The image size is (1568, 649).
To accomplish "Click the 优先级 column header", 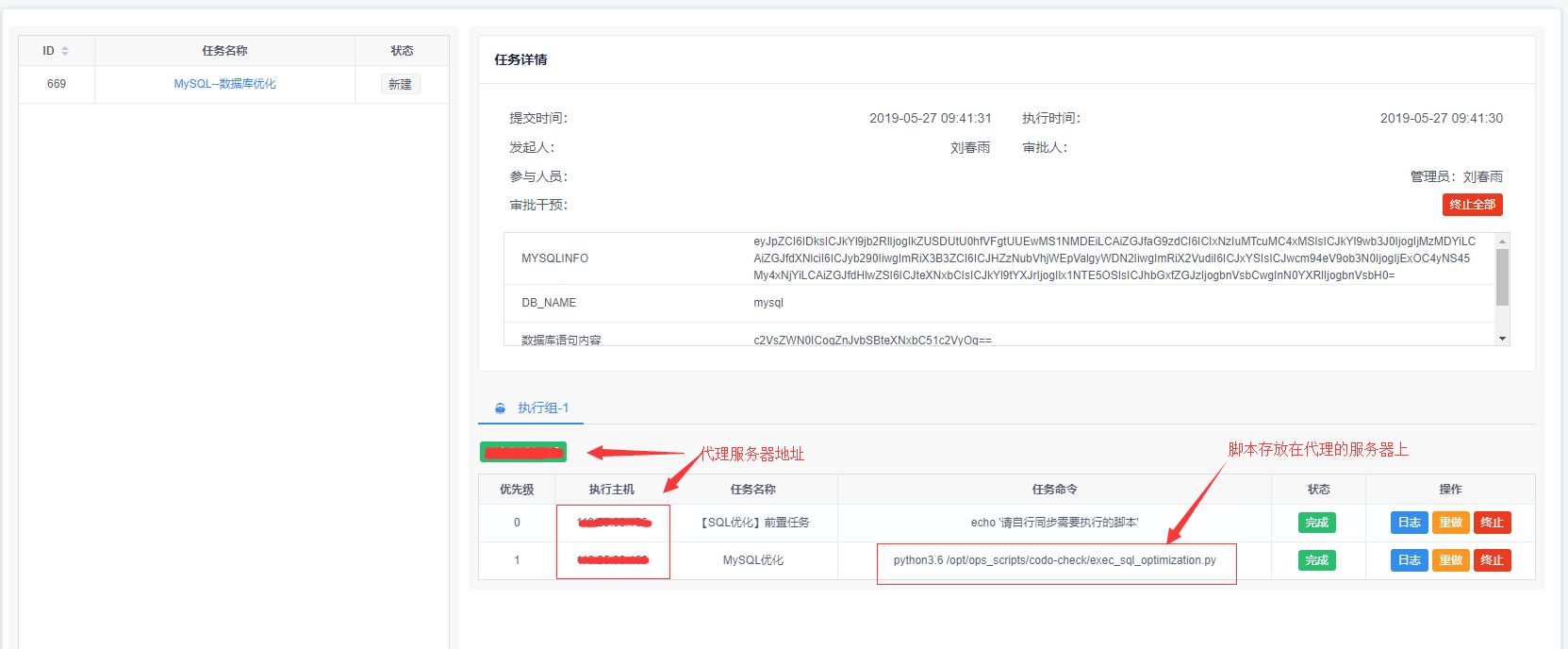I will click(x=517, y=490).
